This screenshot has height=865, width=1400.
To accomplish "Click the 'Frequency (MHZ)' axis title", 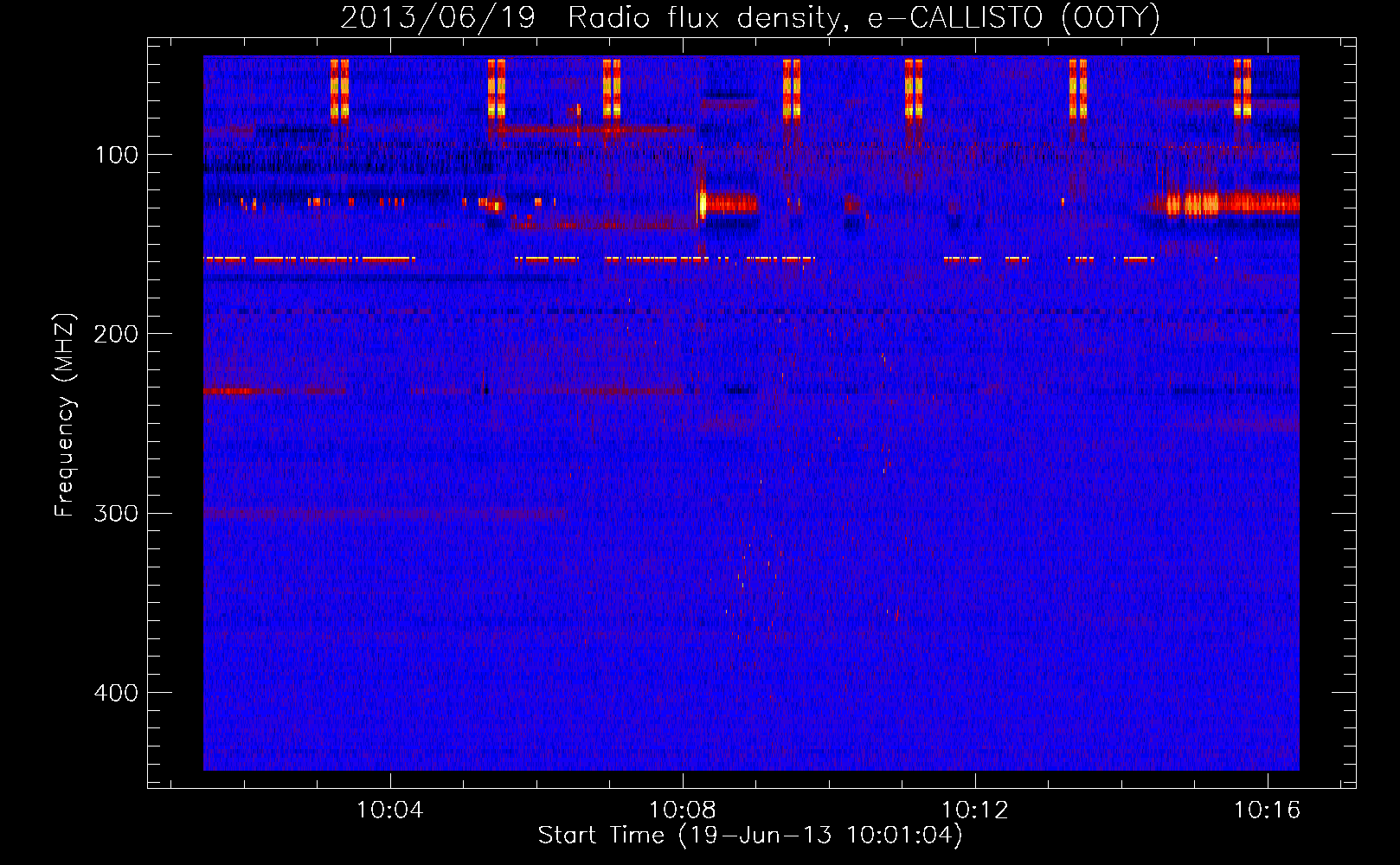I will click(65, 415).
